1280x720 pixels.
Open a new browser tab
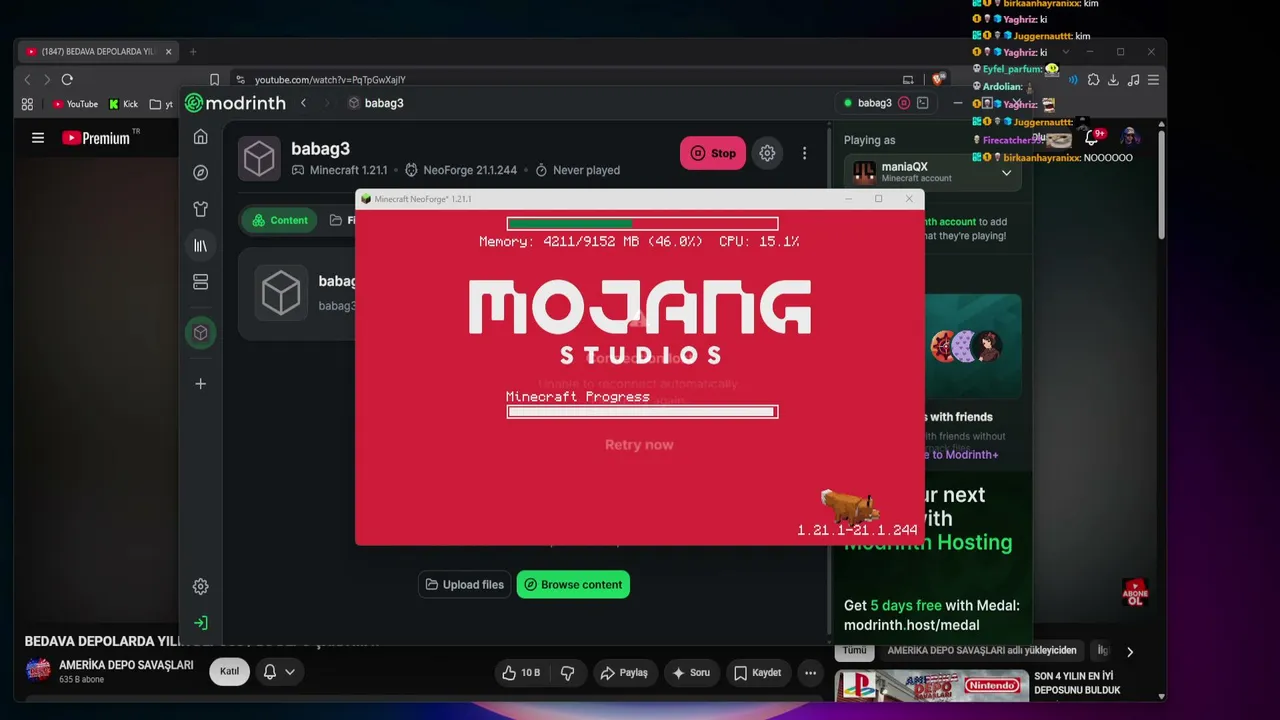pyautogui.click(x=193, y=52)
